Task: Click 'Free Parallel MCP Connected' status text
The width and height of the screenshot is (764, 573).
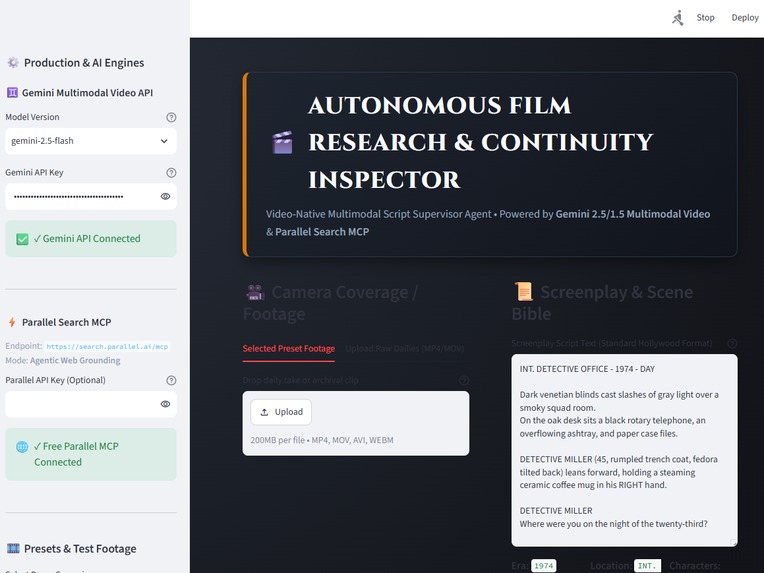Action: pos(76,454)
